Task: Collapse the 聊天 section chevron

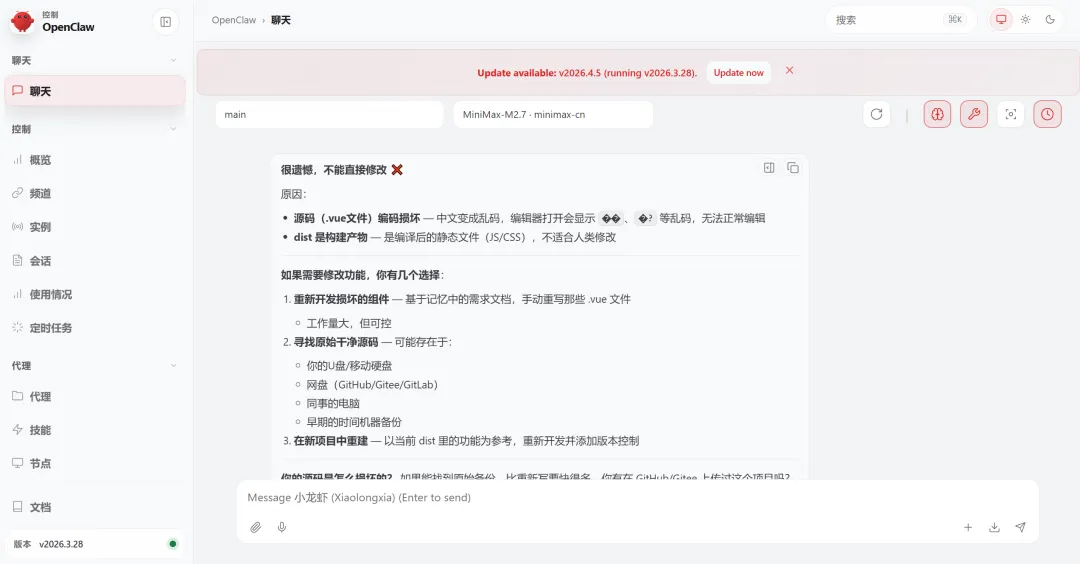Action: pos(173,61)
